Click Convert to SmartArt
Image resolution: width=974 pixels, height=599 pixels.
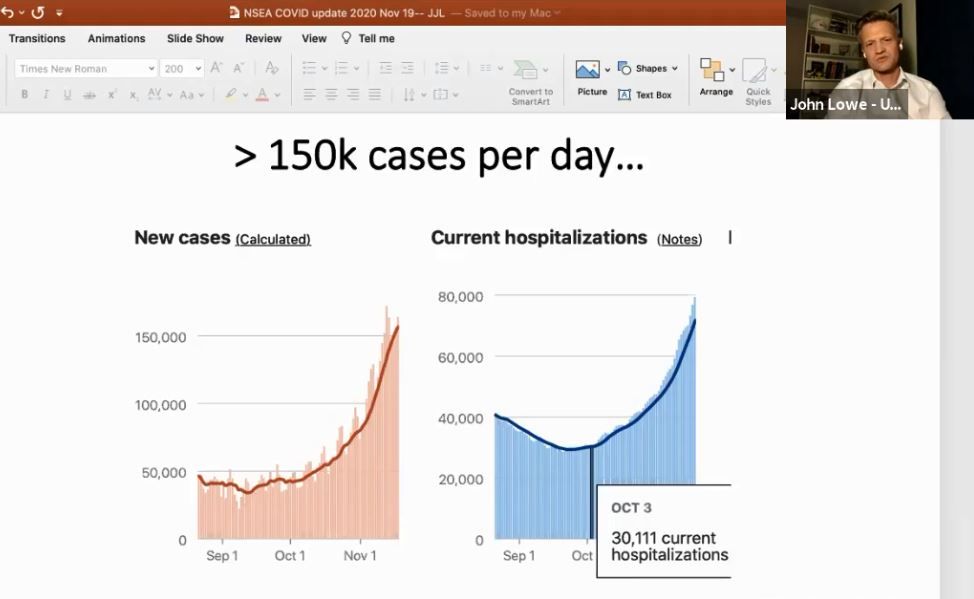pyautogui.click(x=529, y=80)
